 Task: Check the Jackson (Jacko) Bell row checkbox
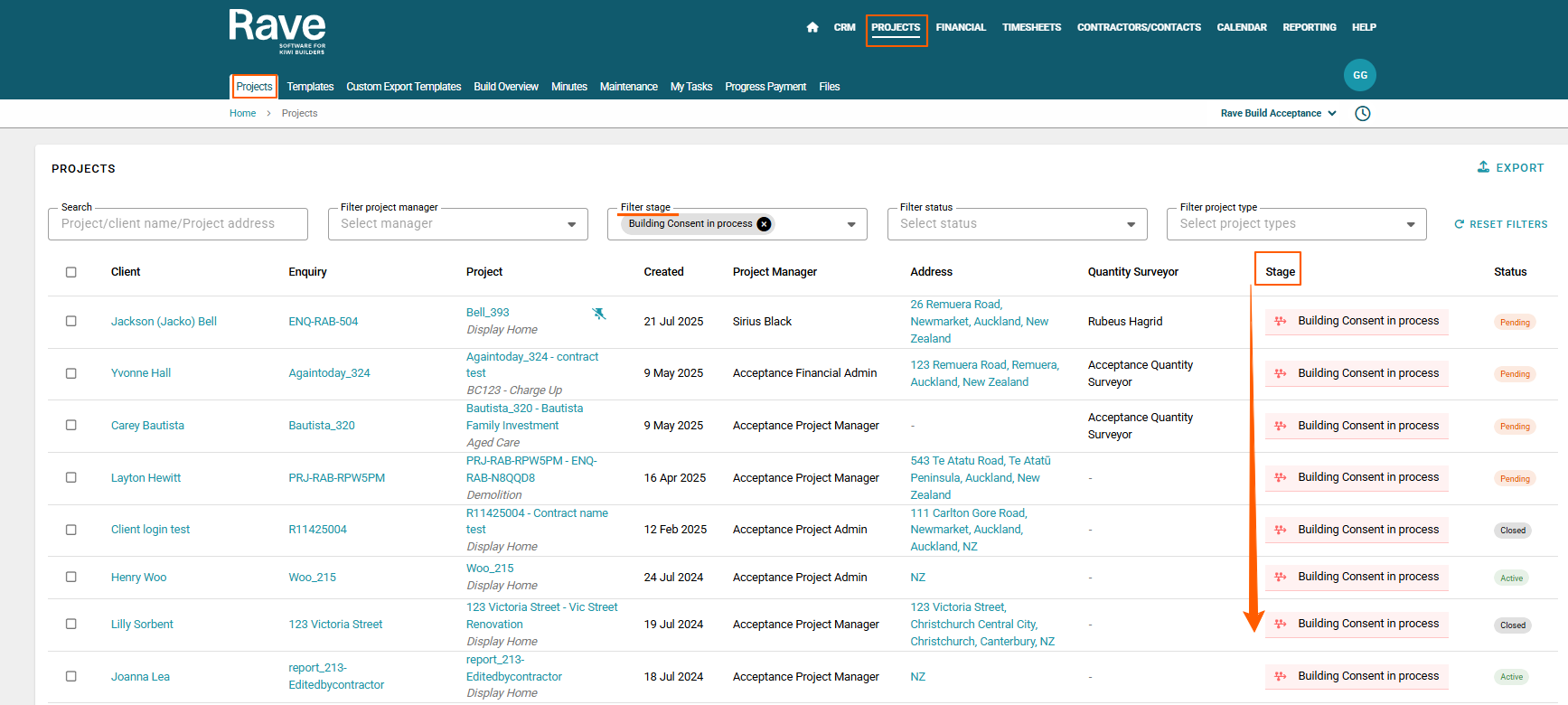pos(71,321)
